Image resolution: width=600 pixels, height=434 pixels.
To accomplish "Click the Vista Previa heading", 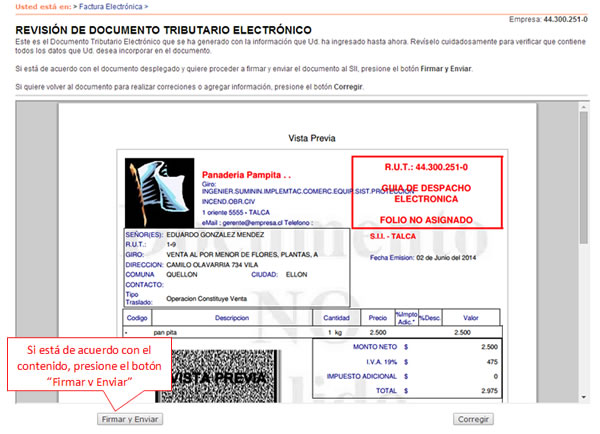I will (312, 138).
